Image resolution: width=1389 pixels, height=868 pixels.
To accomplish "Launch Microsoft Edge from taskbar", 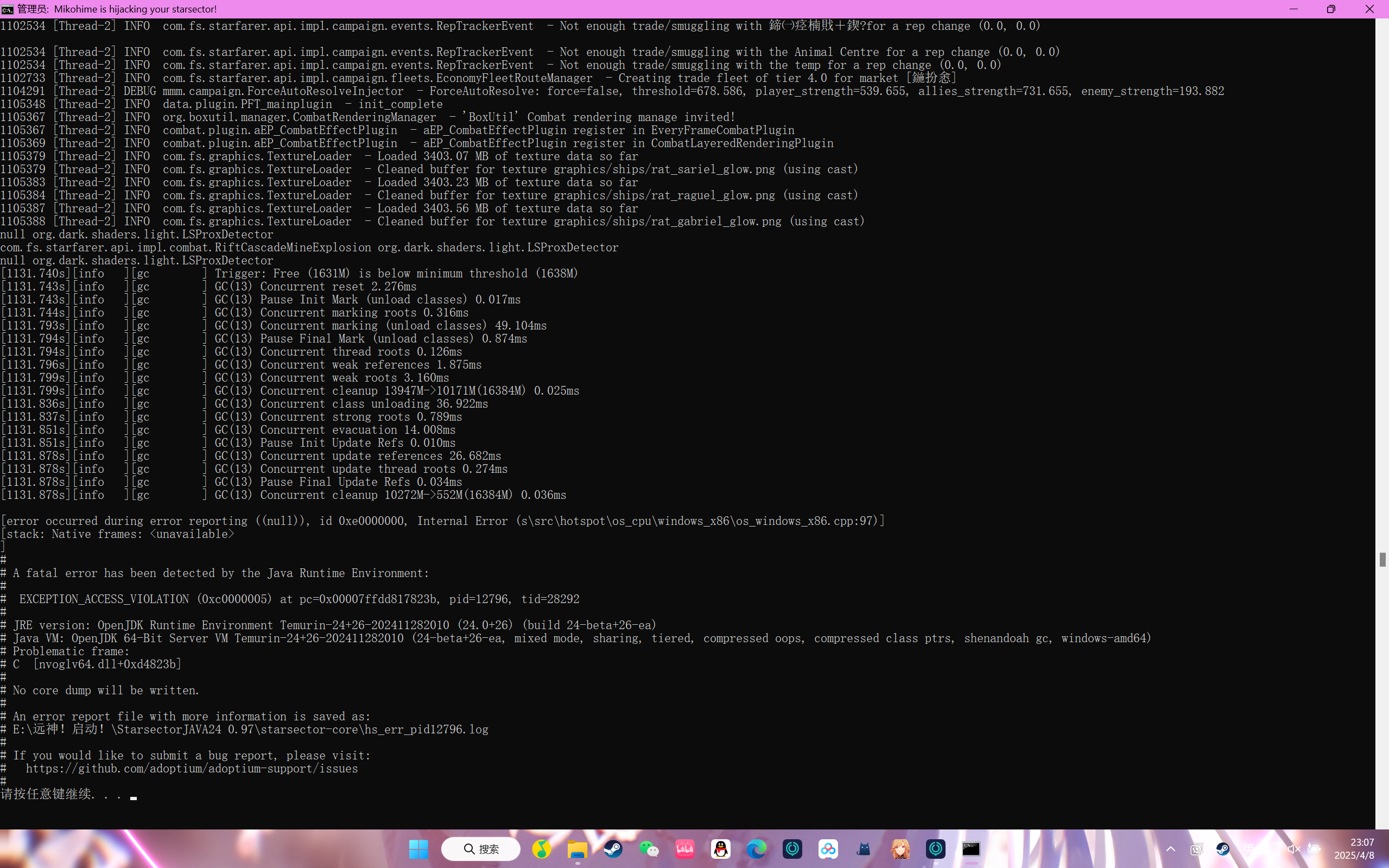I will pyautogui.click(x=757, y=848).
